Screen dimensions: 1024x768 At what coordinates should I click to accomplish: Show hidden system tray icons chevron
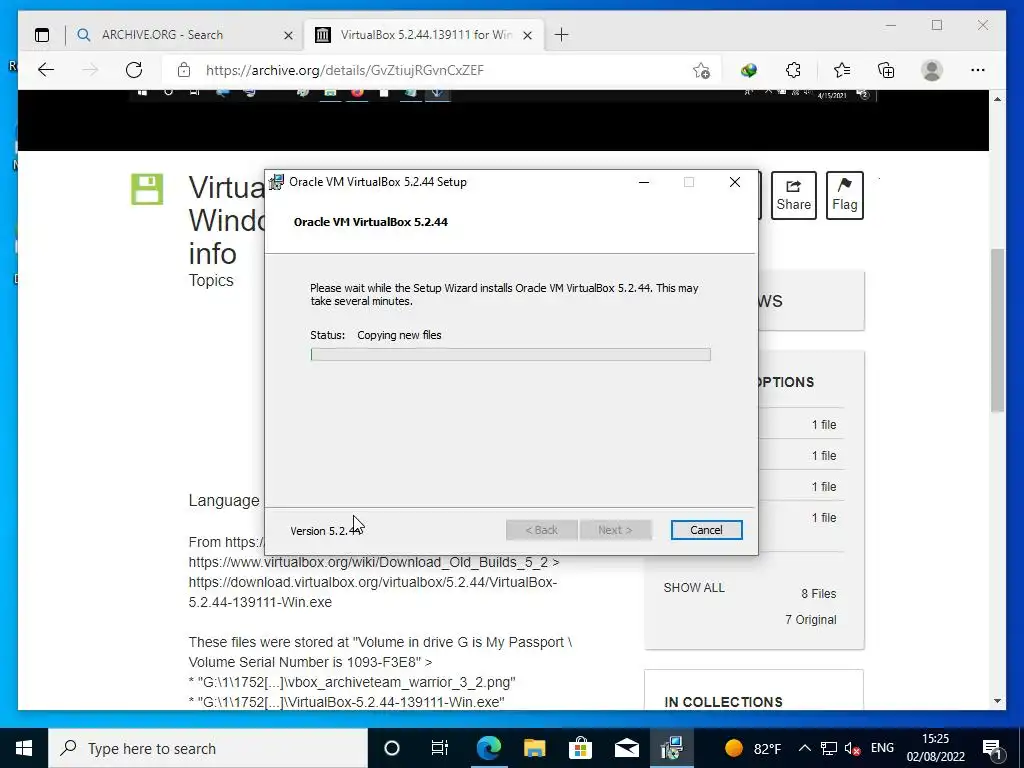(805, 748)
